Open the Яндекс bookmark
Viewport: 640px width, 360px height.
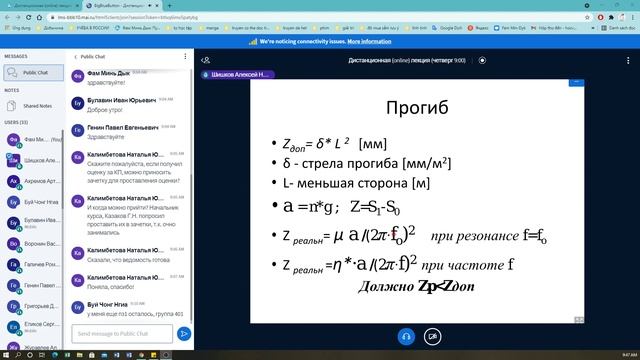[x=478, y=28]
